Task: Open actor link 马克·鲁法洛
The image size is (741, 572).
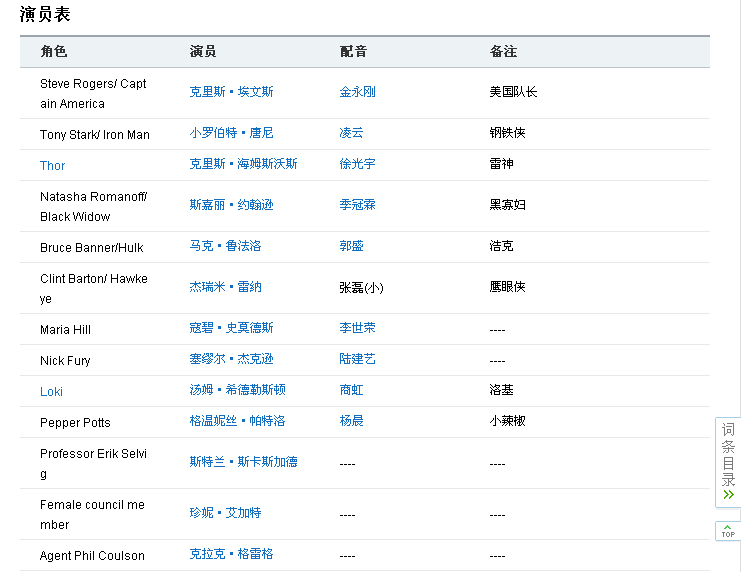Action: coord(225,246)
